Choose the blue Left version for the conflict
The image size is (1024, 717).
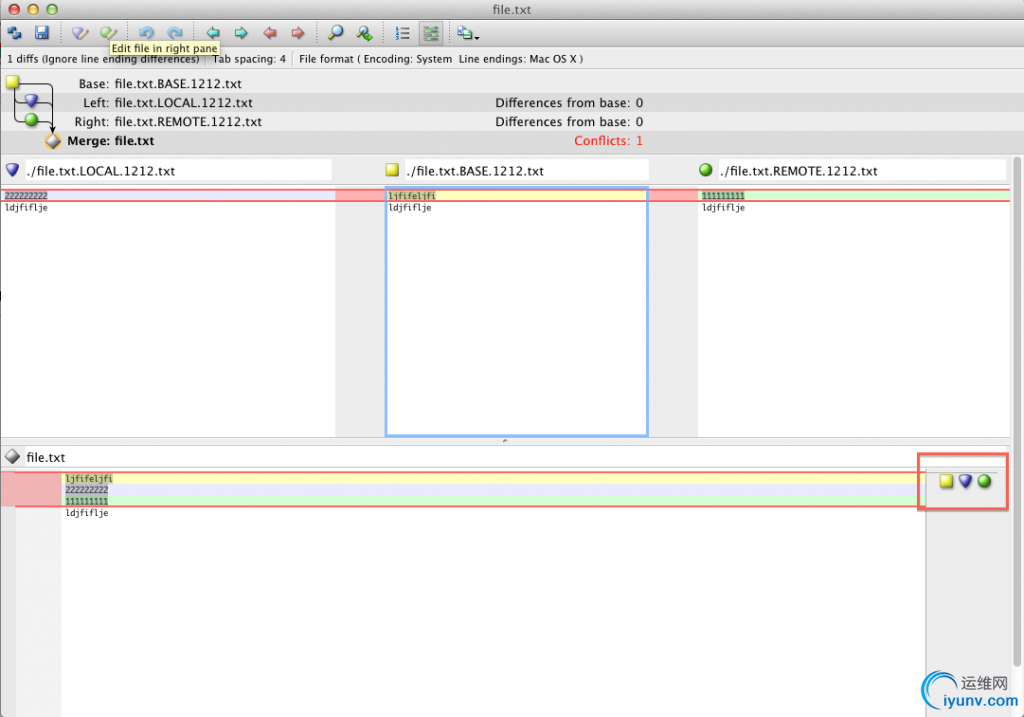point(965,481)
